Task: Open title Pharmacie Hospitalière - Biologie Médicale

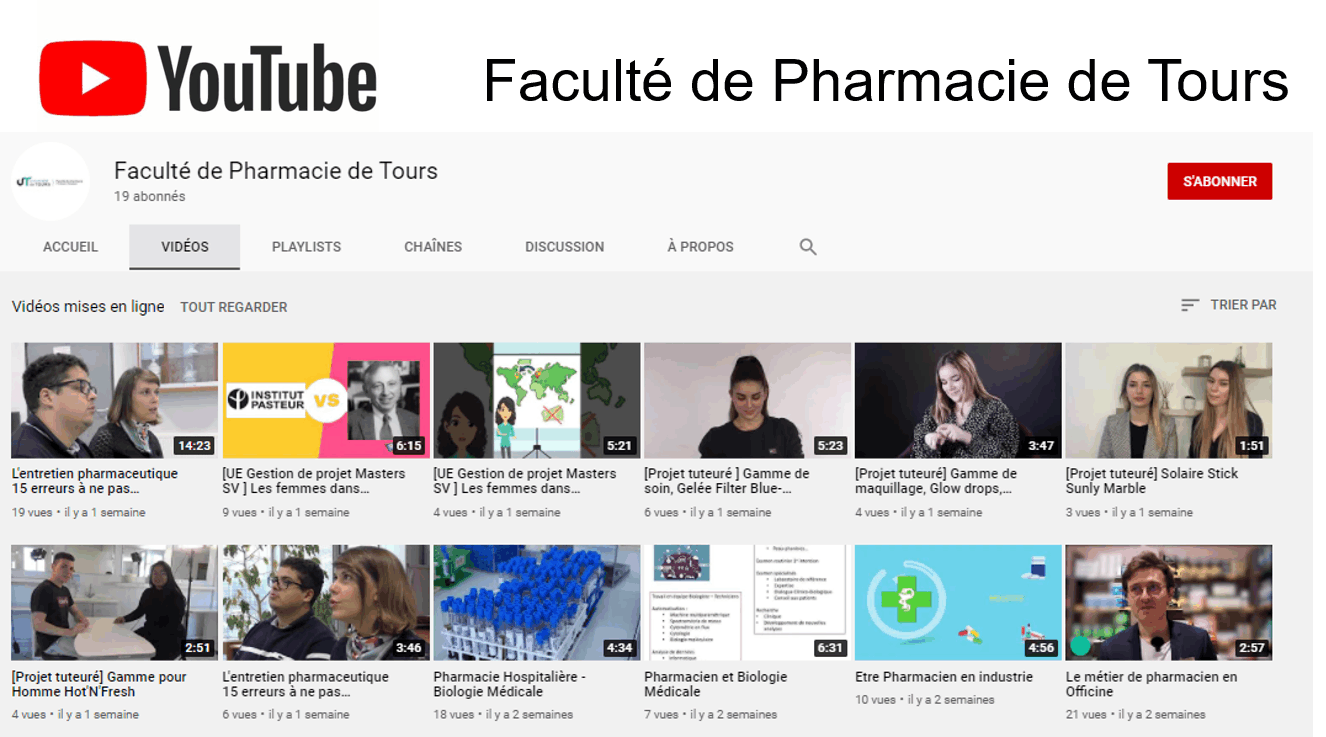Action: [x=510, y=684]
